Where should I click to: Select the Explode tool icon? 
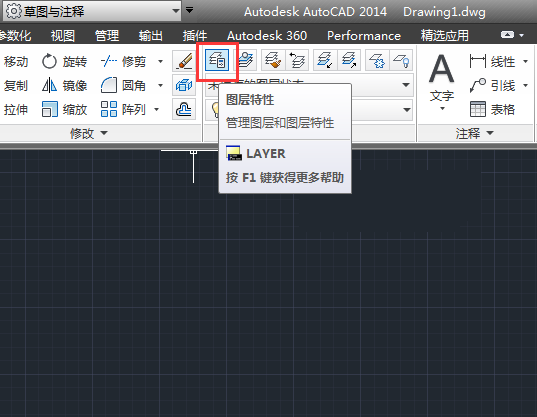(x=184, y=85)
